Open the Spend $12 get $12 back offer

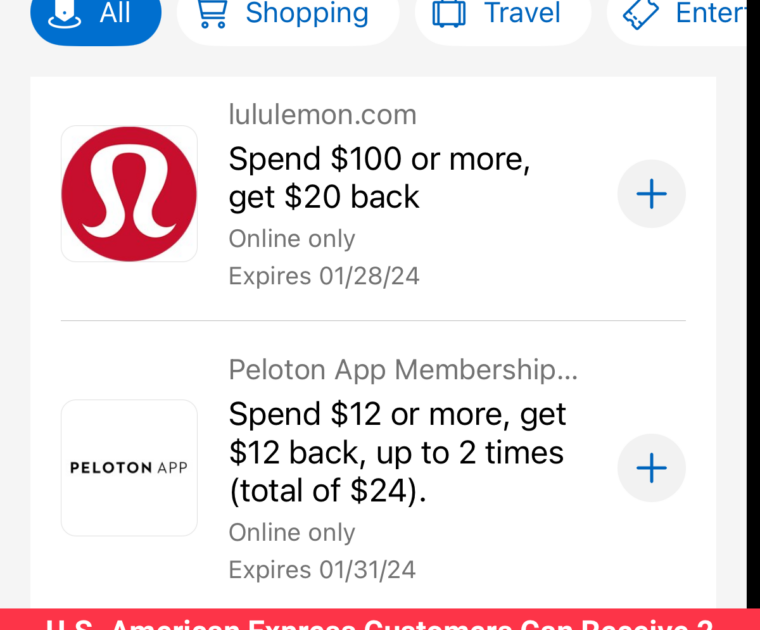coord(397,453)
